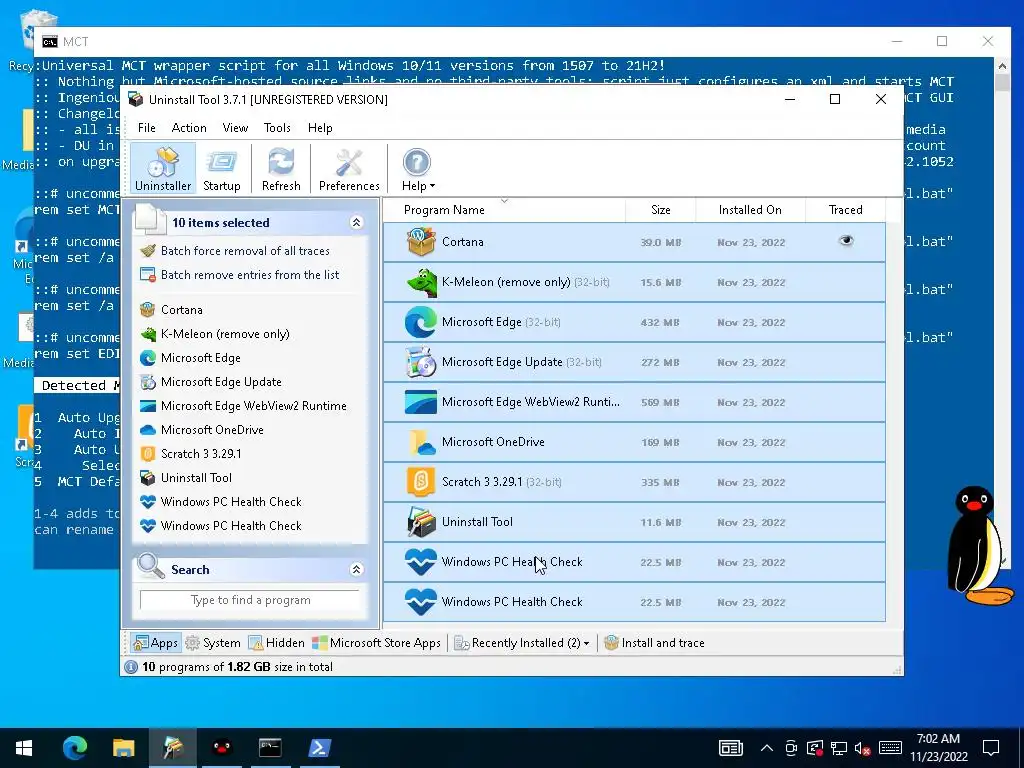The width and height of the screenshot is (1024, 768).
Task: Click the Cortana size value 39.0 MB
Action: [x=660, y=242]
